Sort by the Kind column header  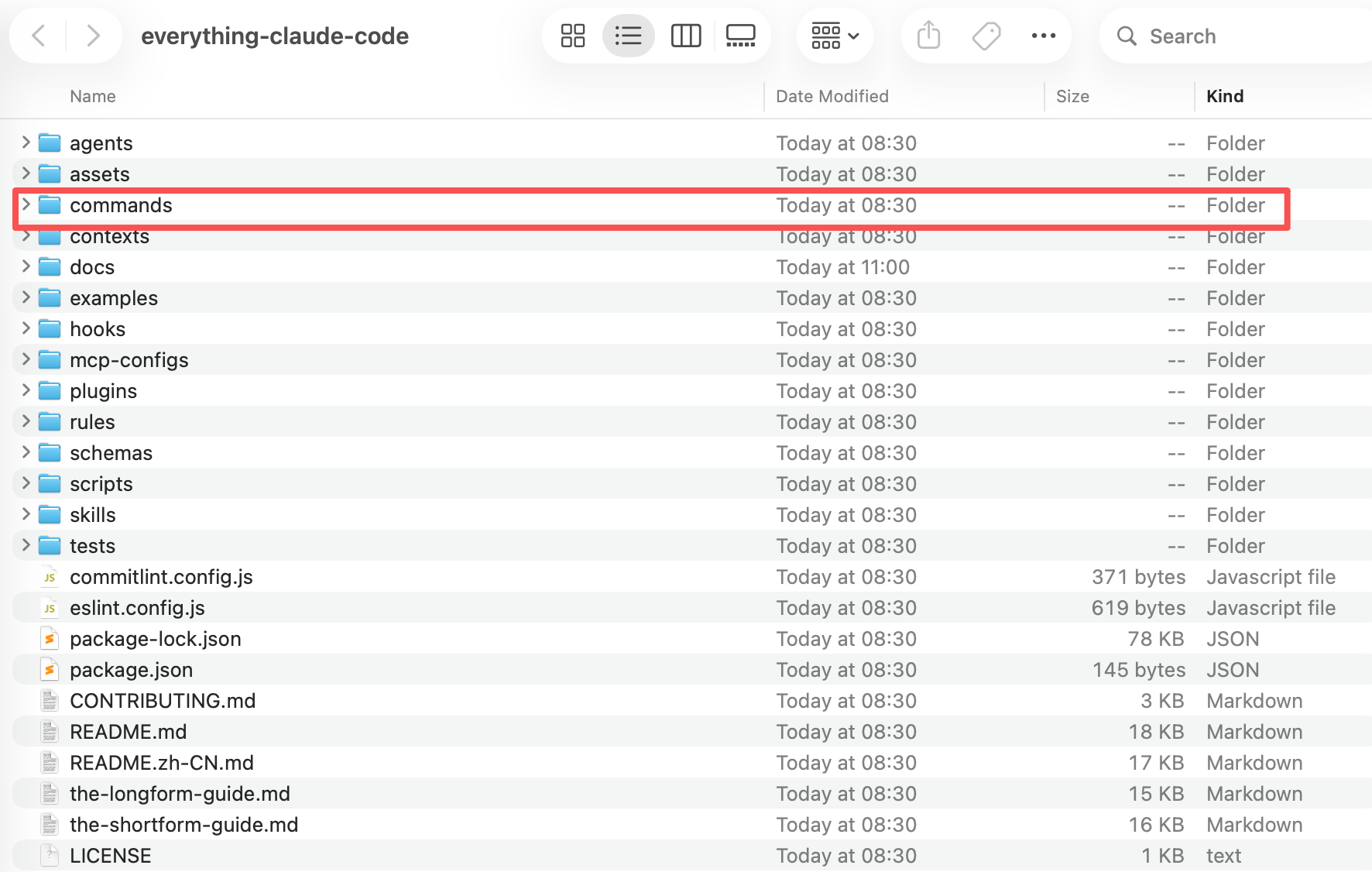point(1225,96)
